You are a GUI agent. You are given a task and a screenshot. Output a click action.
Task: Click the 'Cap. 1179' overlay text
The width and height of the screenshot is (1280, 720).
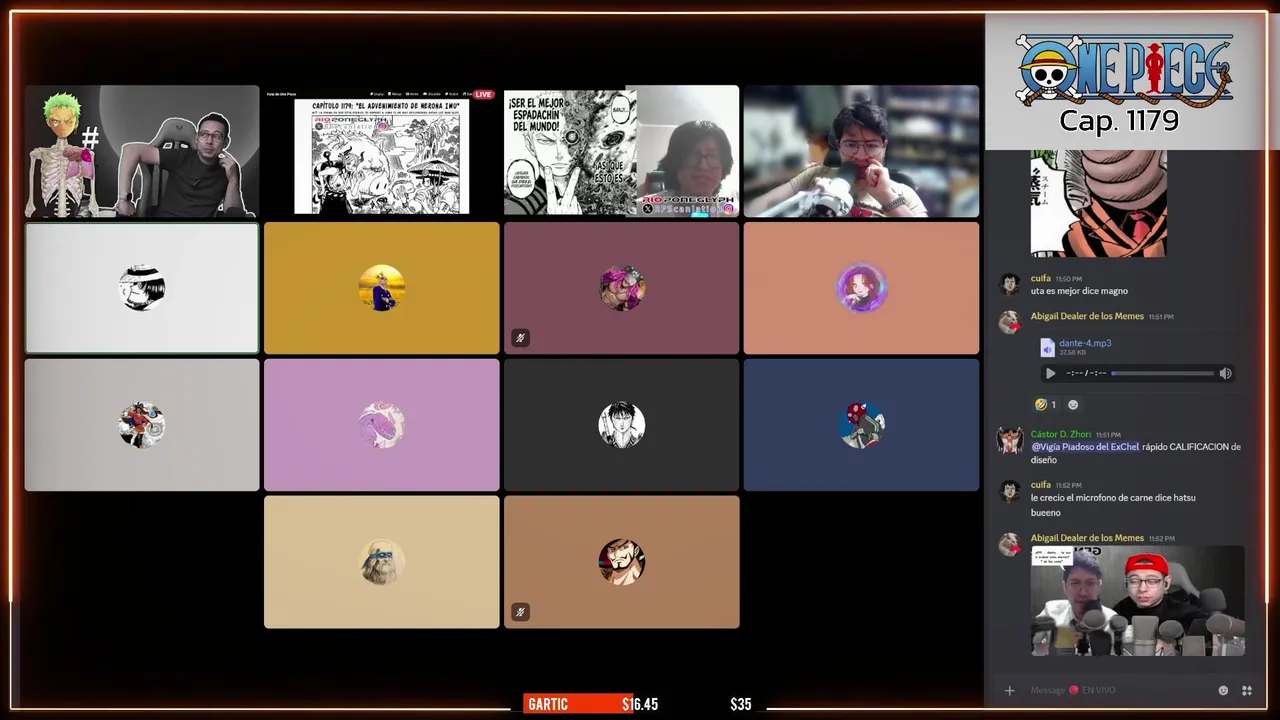pyautogui.click(x=1119, y=121)
